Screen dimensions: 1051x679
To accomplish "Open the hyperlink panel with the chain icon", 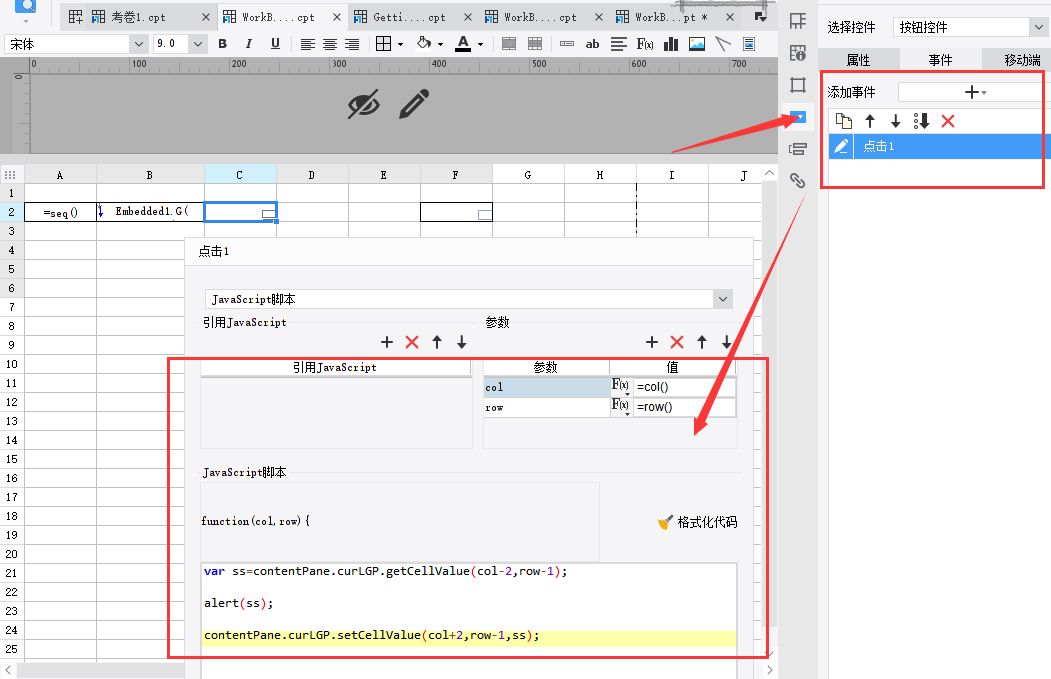I will click(798, 180).
